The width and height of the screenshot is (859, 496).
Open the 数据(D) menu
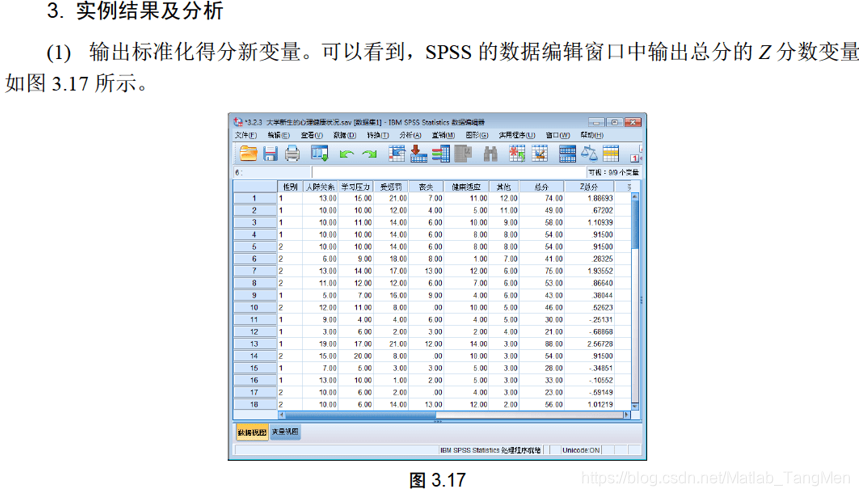click(x=344, y=135)
